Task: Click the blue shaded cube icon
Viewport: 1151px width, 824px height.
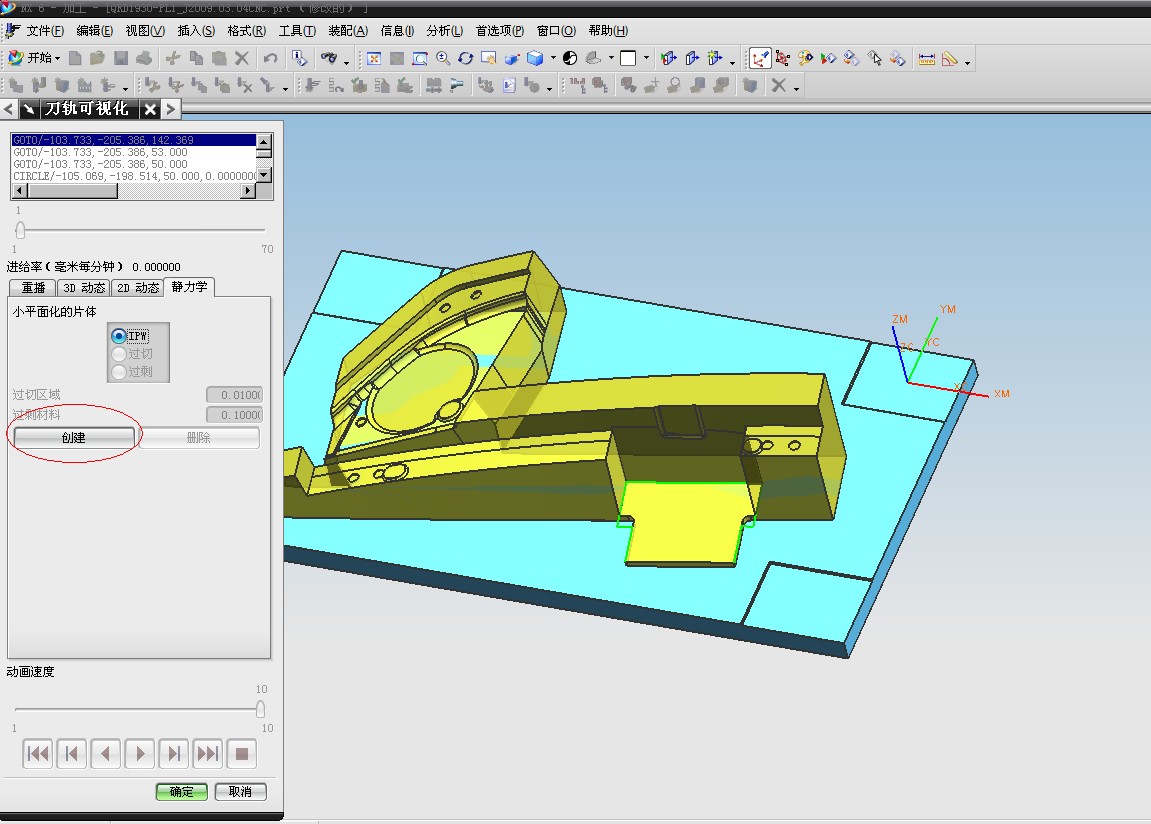Action: coord(535,59)
